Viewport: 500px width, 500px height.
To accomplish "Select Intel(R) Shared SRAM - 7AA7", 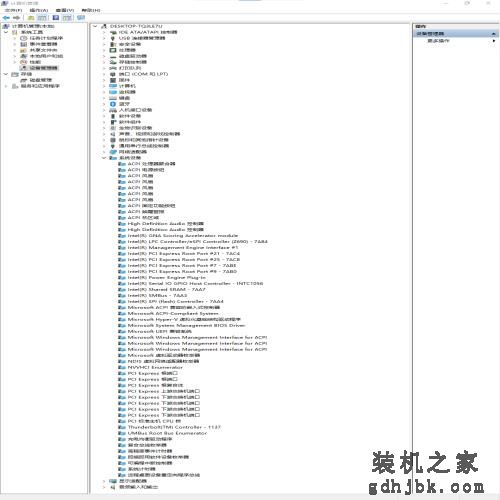I will coord(167,289).
